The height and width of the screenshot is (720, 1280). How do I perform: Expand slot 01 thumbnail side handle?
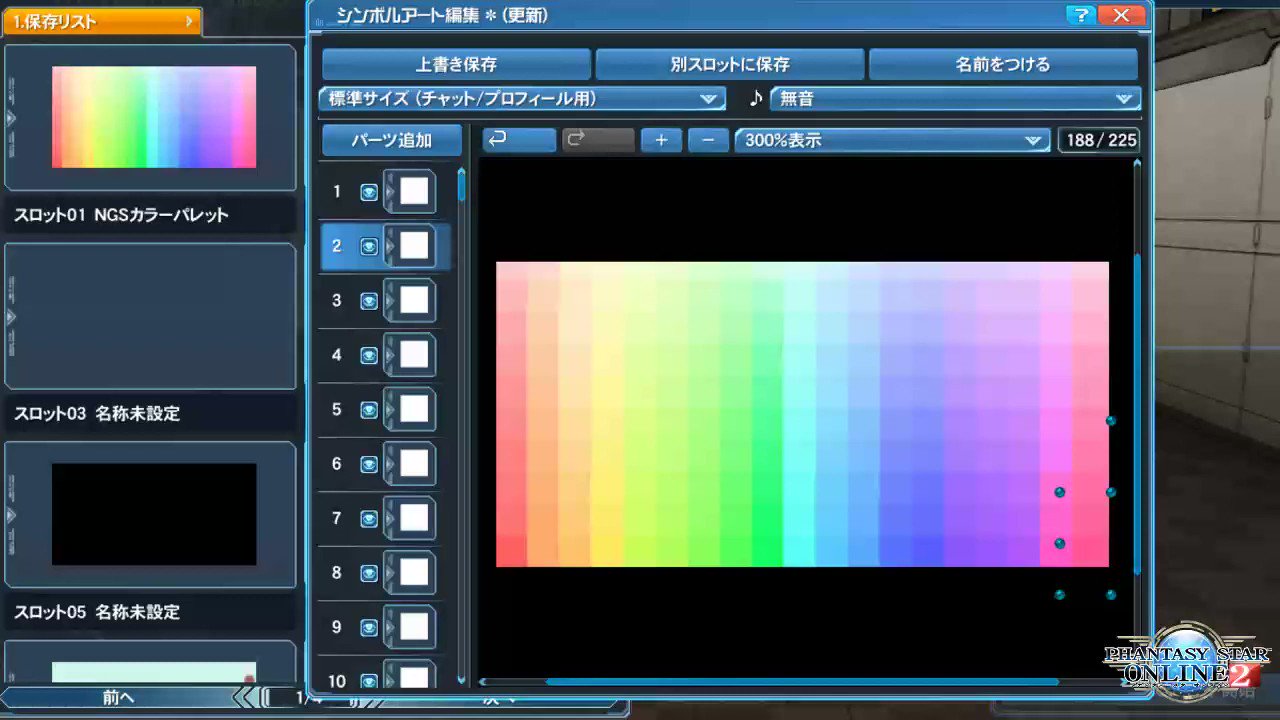coord(11,118)
